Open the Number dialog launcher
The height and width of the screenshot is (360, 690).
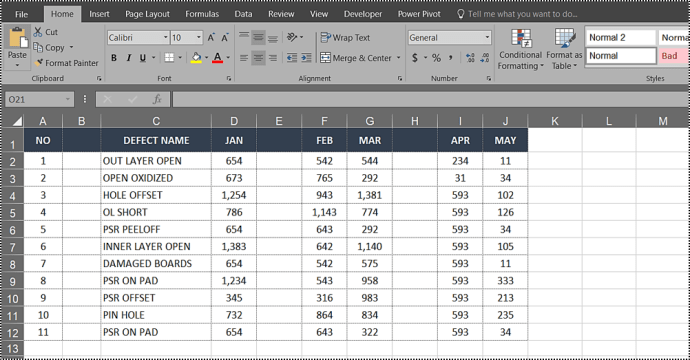coord(489,78)
